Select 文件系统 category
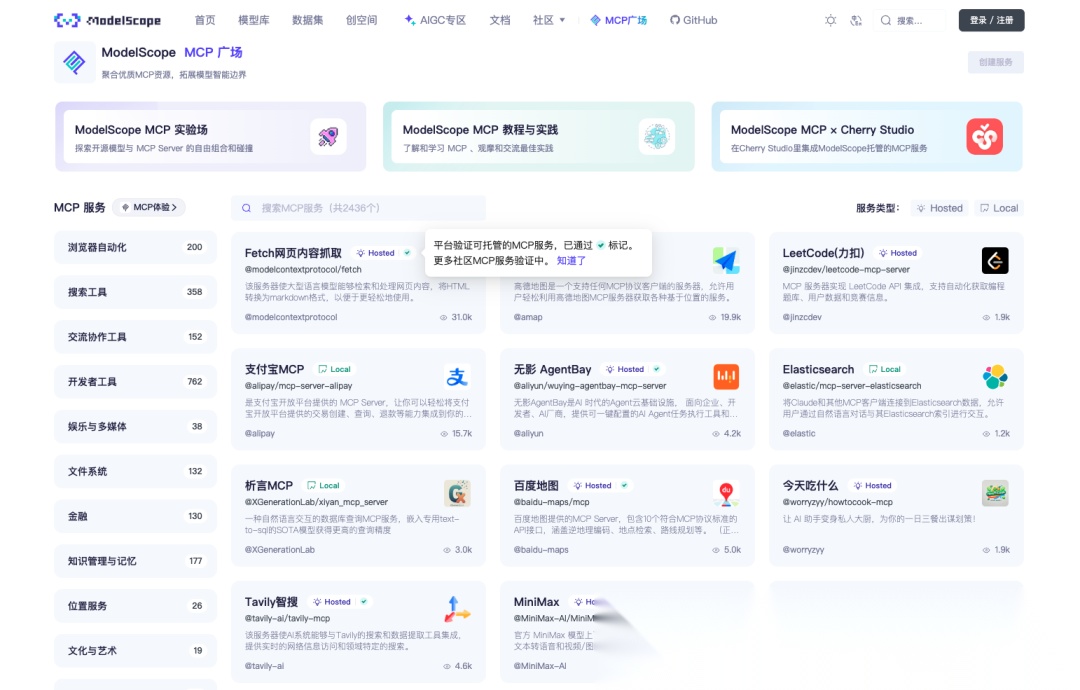This screenshot has width=1080, height=690. [x=135, y=471]
